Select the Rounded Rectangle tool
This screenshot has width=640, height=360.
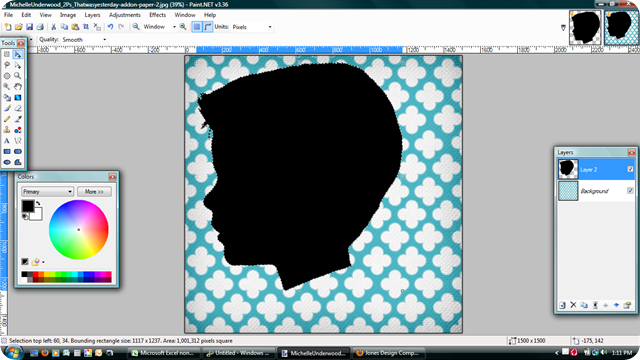pyautogui.click(x=18, y=151)
